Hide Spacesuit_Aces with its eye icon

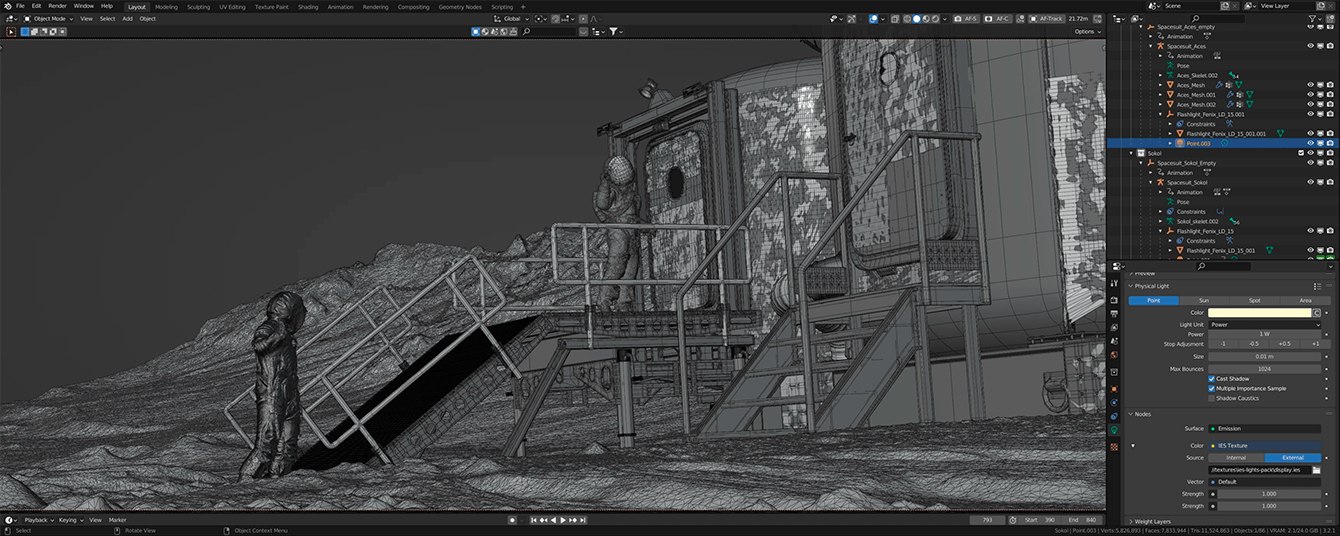pyautogui.click(x=1310, y=46)
